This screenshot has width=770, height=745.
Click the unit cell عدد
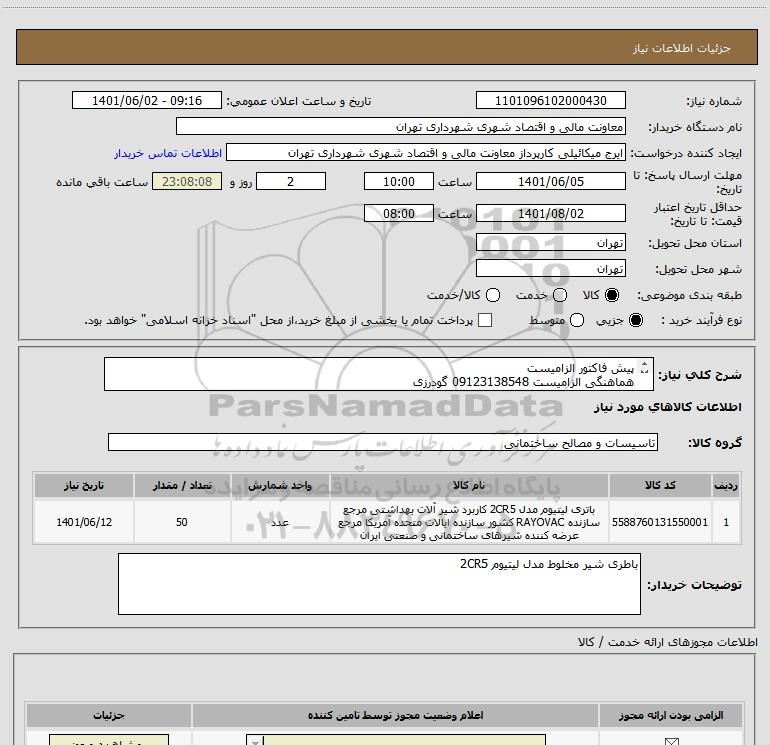coord(279,522)
